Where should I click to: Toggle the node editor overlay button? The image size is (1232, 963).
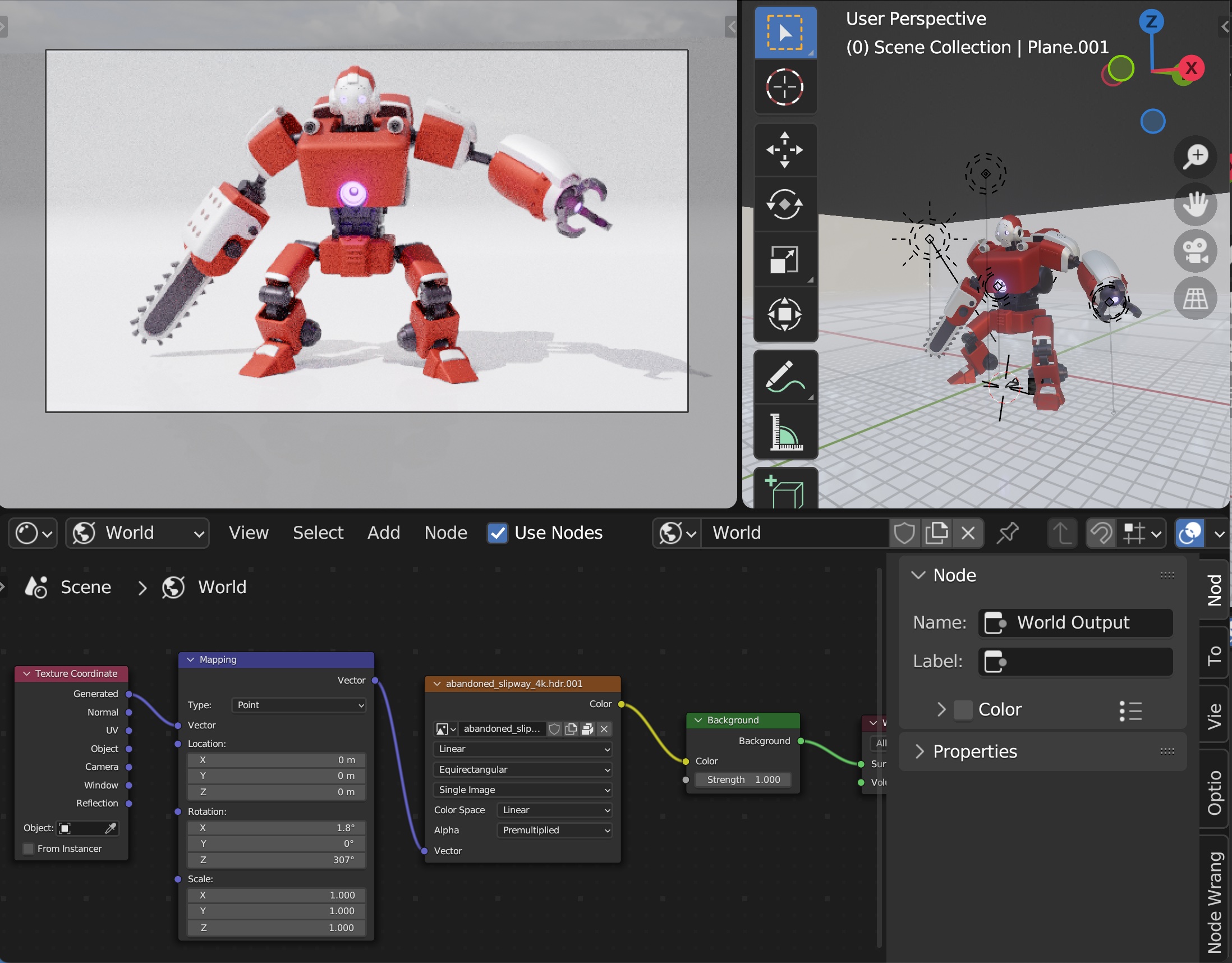(x=1190, y=533)
